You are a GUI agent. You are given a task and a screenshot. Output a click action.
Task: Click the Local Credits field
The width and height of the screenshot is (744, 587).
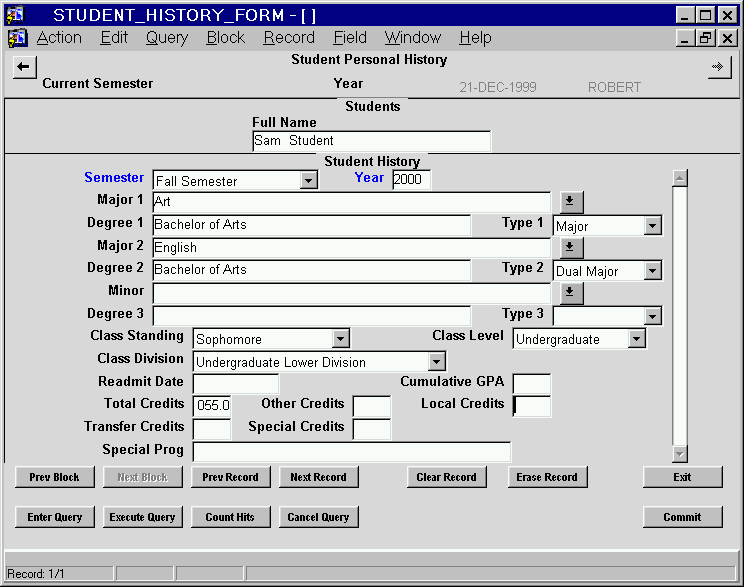point(532,406)
